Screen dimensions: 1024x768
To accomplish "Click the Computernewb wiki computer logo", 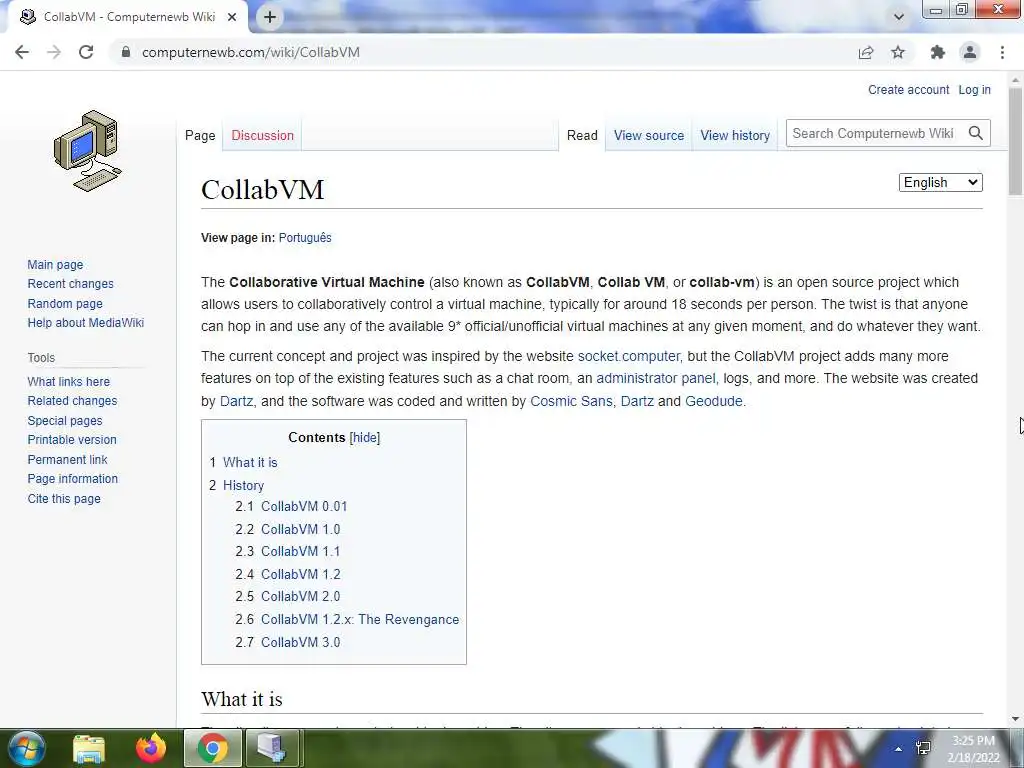I will 88,152.
